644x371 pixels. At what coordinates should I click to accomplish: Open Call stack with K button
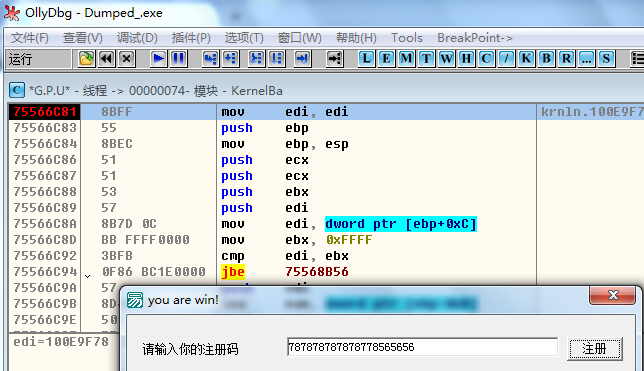click(x=526, y=59)
